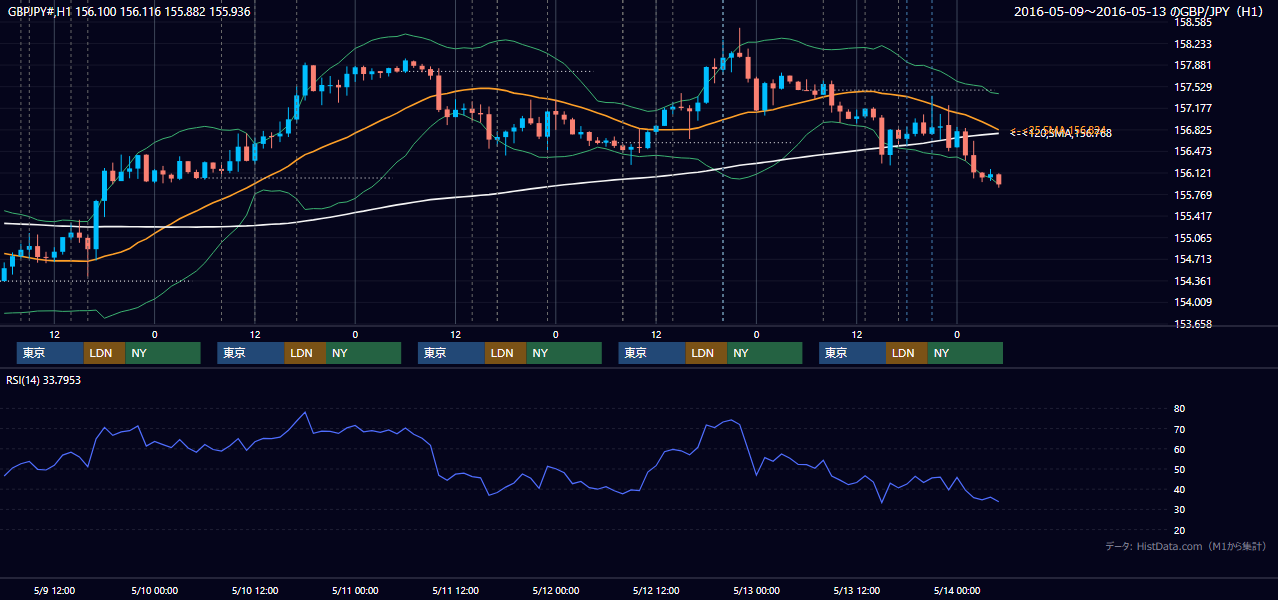1278x600 pixels.
Task: Click the GBPJPY#,H1 chart title text
Action: [129, 12]
